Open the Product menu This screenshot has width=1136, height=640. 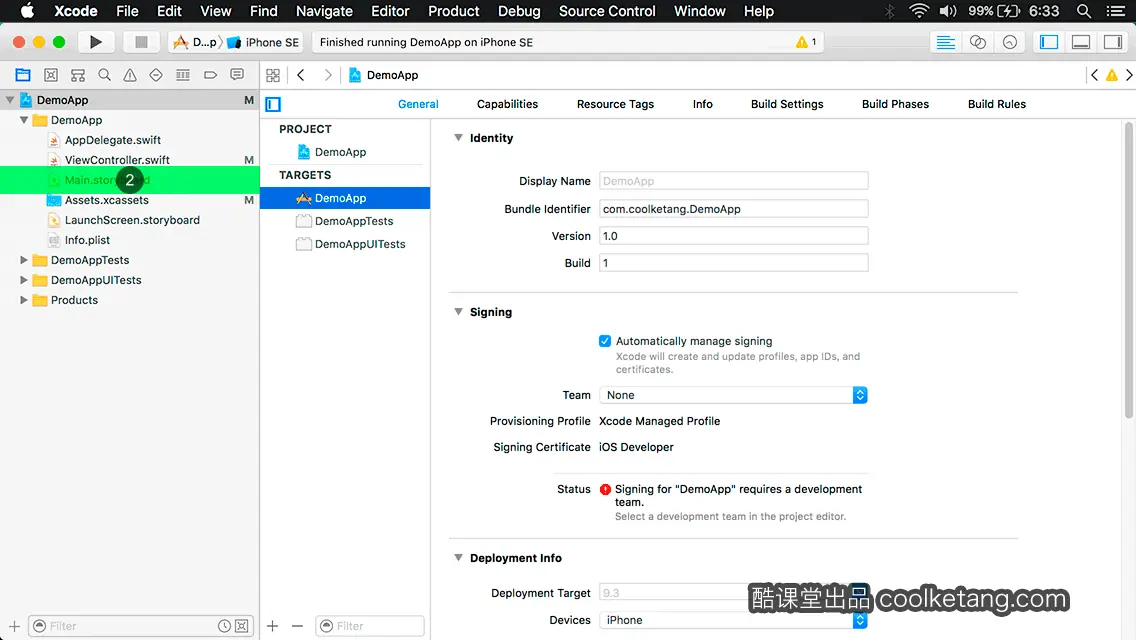(454, 11)
